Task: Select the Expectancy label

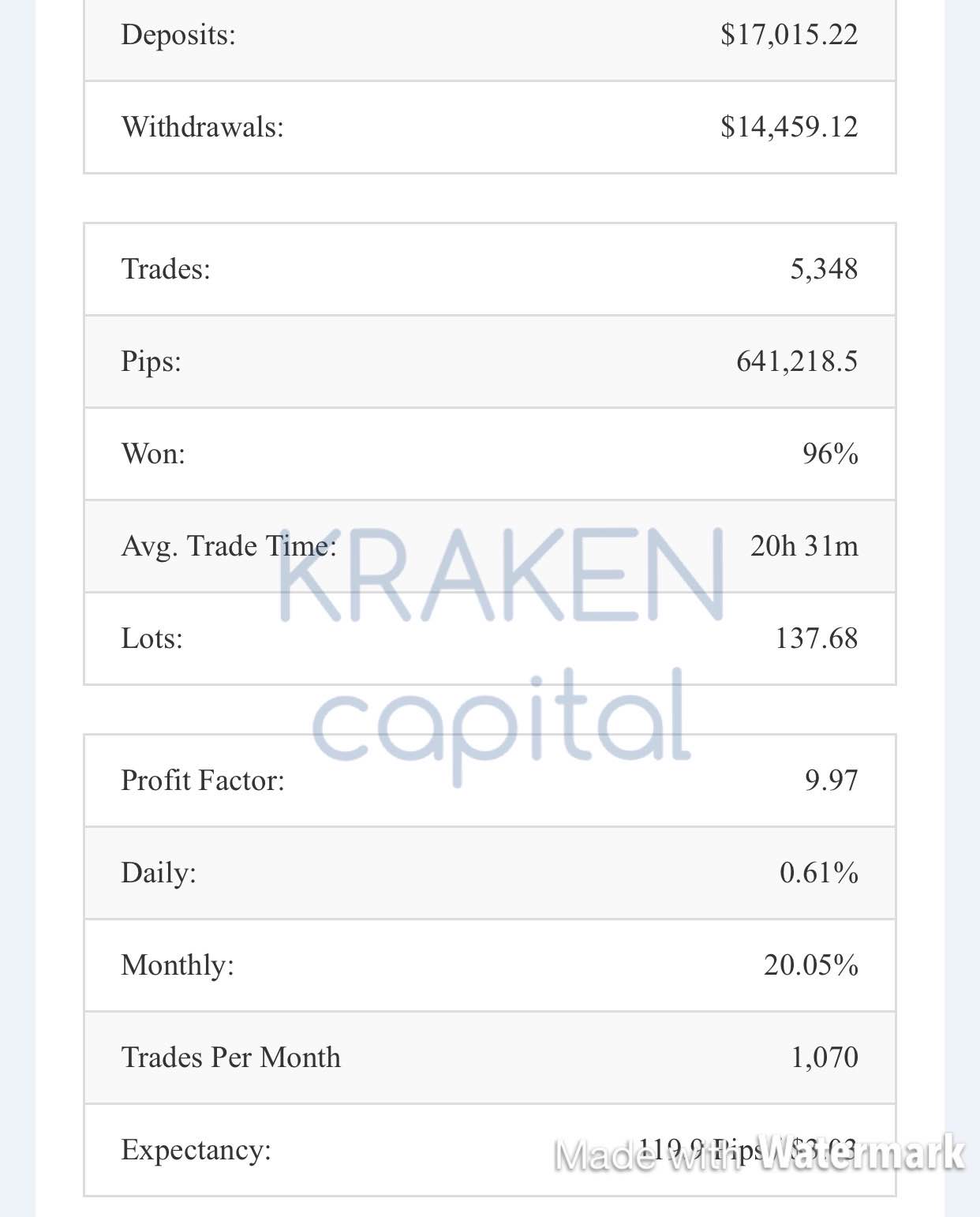Action: click(196, 1150)
